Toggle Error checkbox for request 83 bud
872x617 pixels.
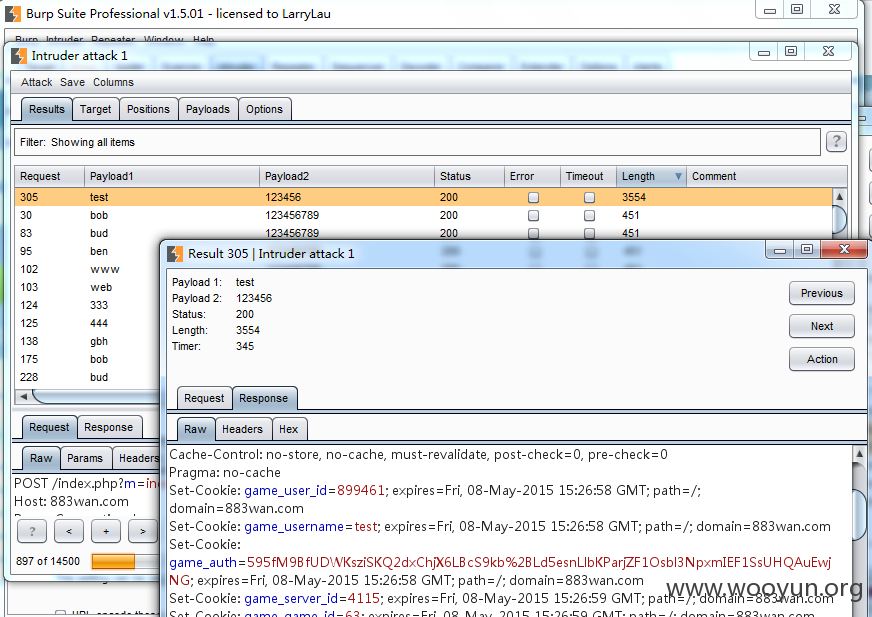tap(533, 233)
